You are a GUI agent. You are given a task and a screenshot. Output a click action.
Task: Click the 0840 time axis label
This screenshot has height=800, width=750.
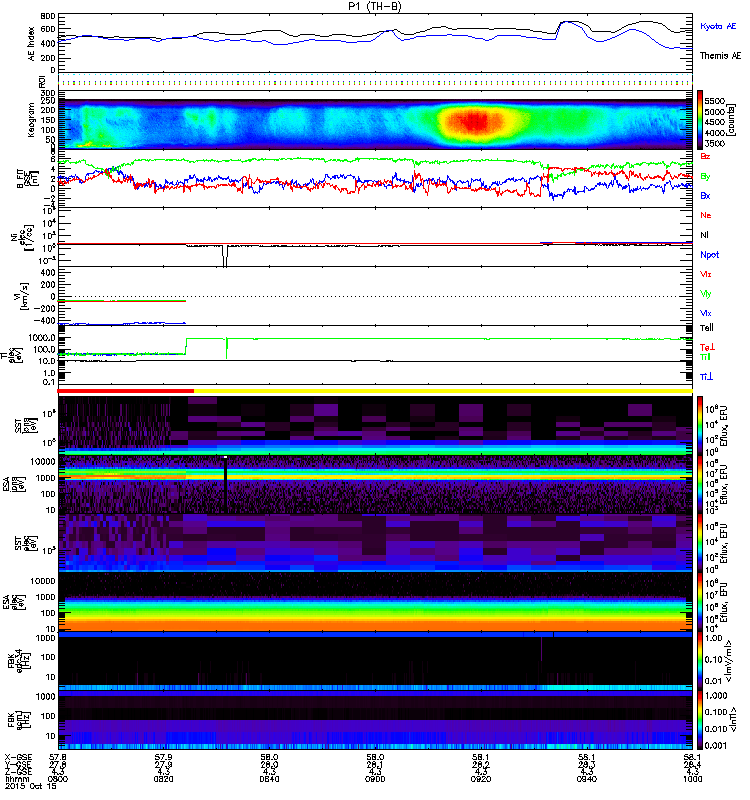269,780
